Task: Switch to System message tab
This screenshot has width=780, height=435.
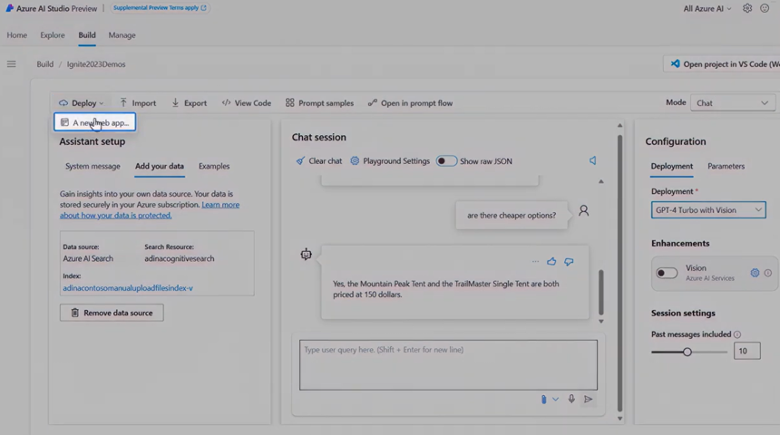Action: point(93,166)
